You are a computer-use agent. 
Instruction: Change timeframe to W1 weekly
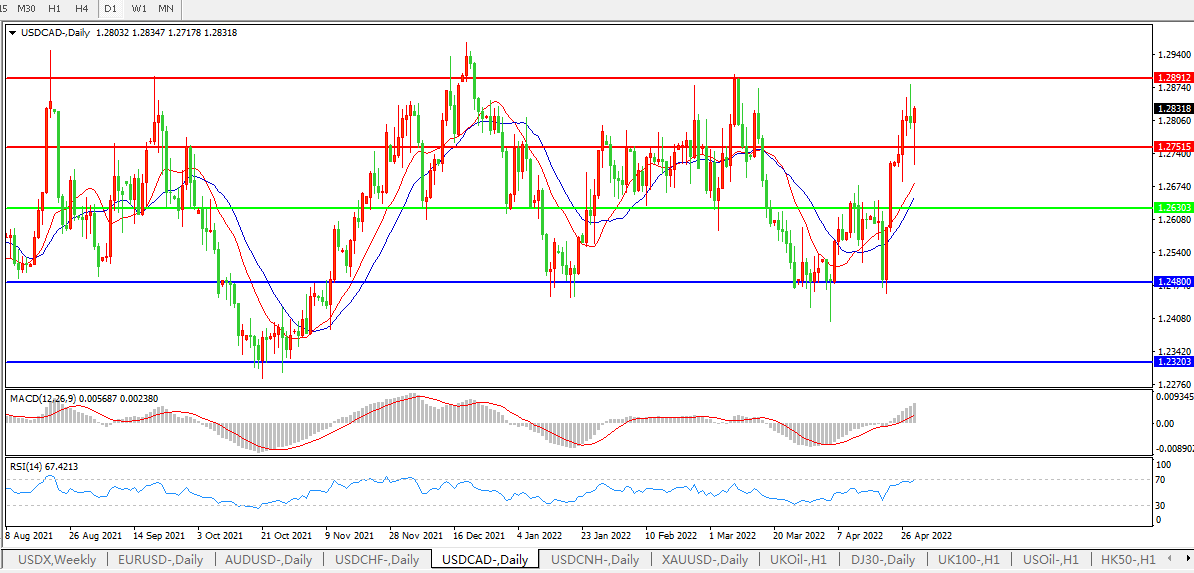(x=139, y=8)
